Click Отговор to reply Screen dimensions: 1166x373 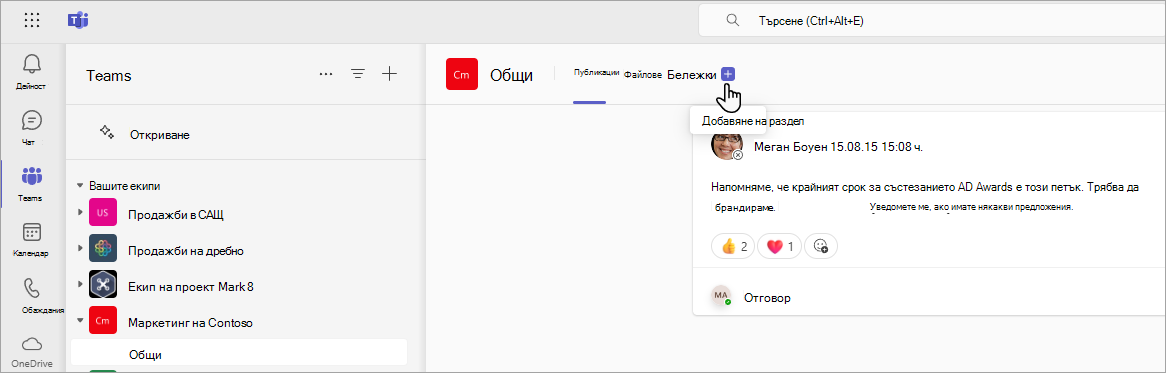click(x=767, y=298)
